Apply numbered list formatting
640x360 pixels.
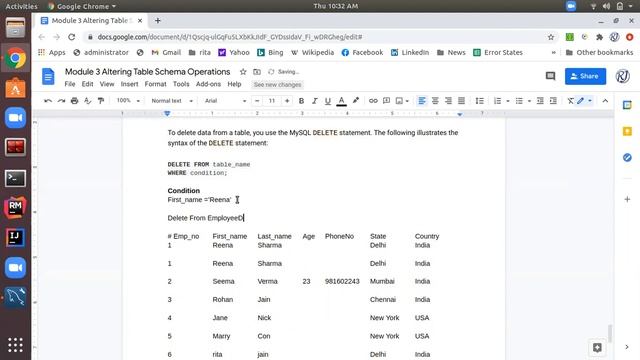(x=497, y=101)
